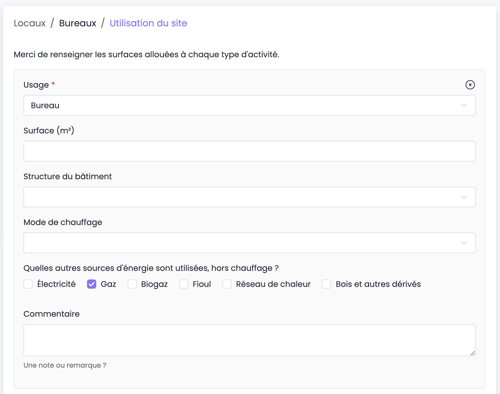Click inside the Commentaire text area

249,340
